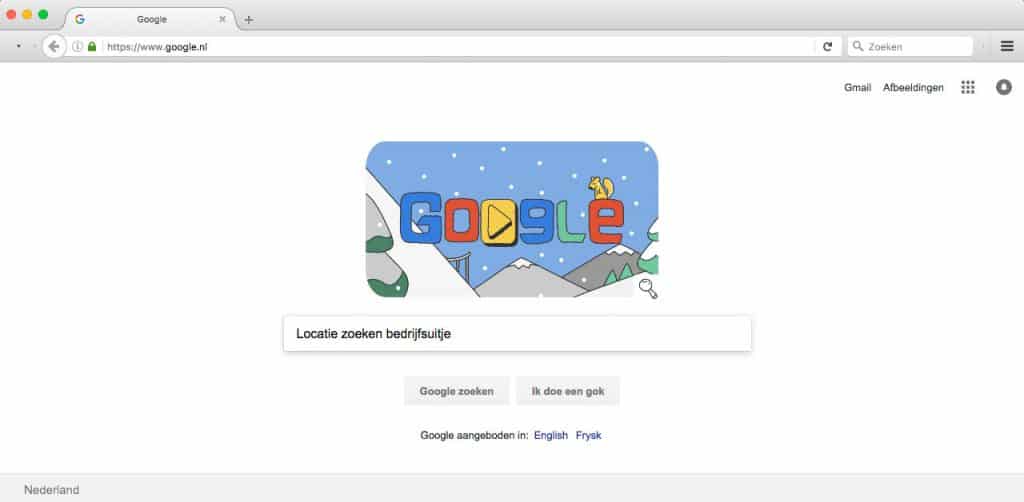Open the Firefox hamburger menu
Image resolution: width=1024 pixels, height=502 pixels.
pyautogui.click(x=1007, y=46)
